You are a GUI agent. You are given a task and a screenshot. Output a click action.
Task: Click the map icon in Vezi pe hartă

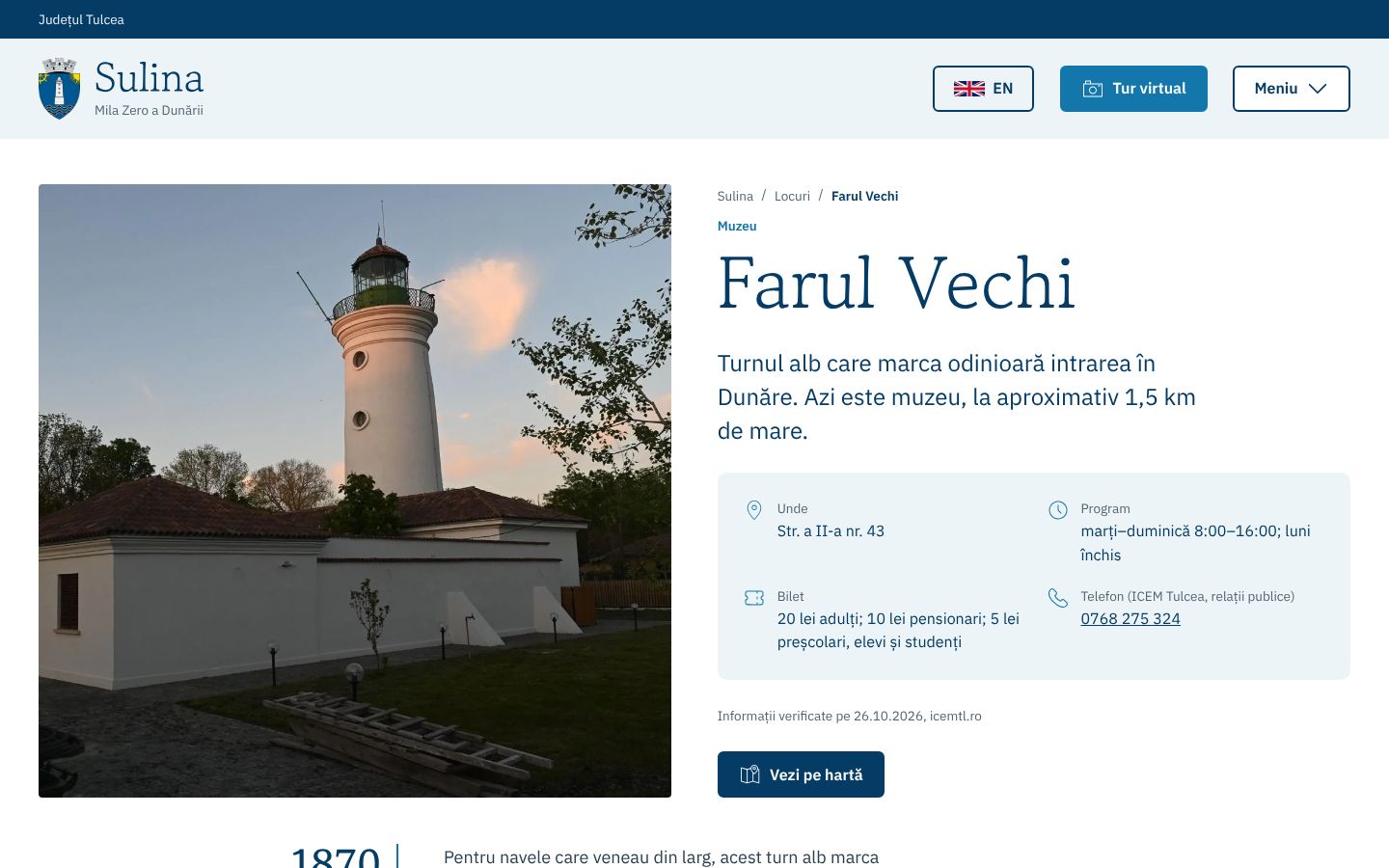(749, 774)
